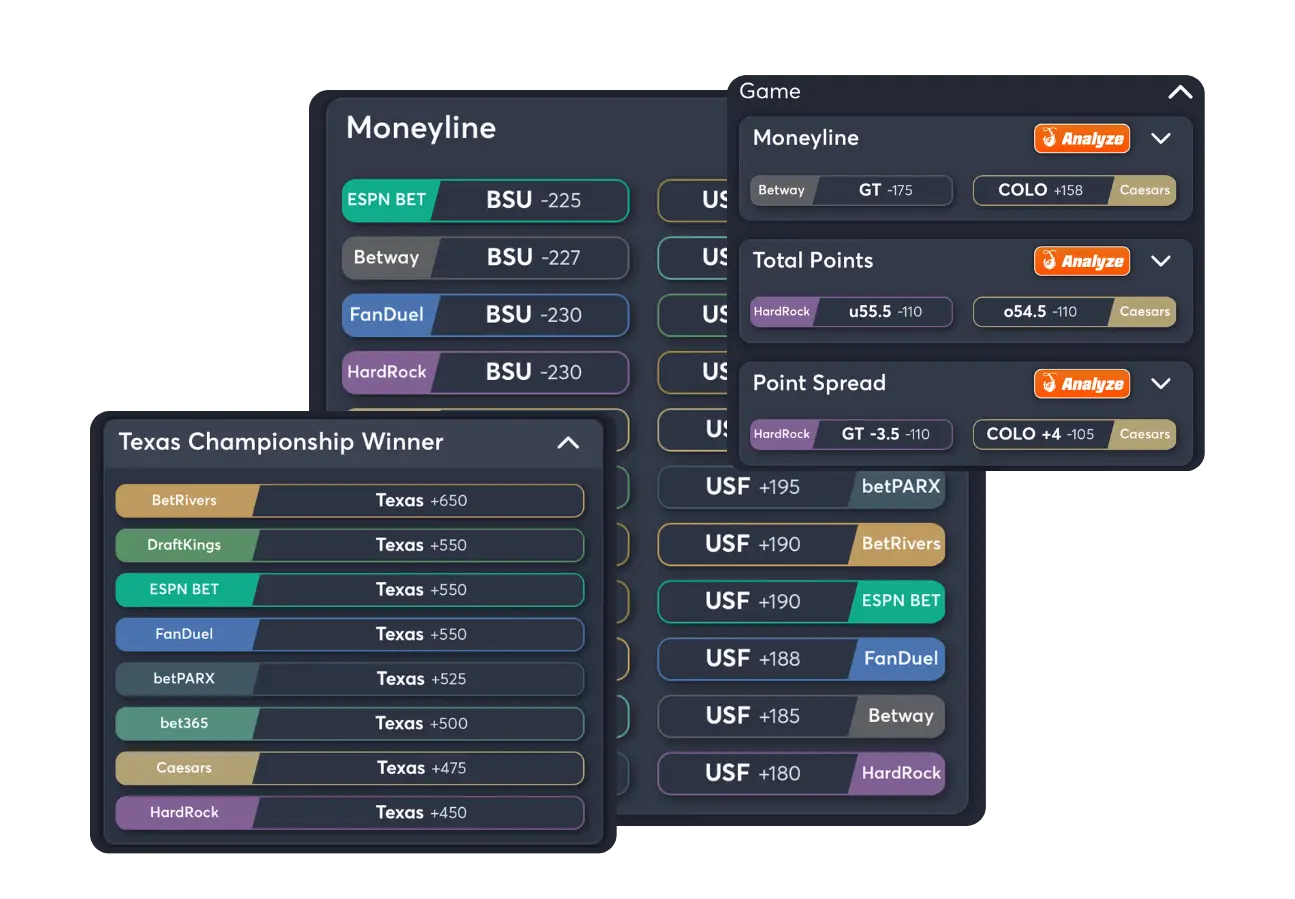
Task: Choose ESPN BET BSU -225 odds
Action: [x=485, y=200]
